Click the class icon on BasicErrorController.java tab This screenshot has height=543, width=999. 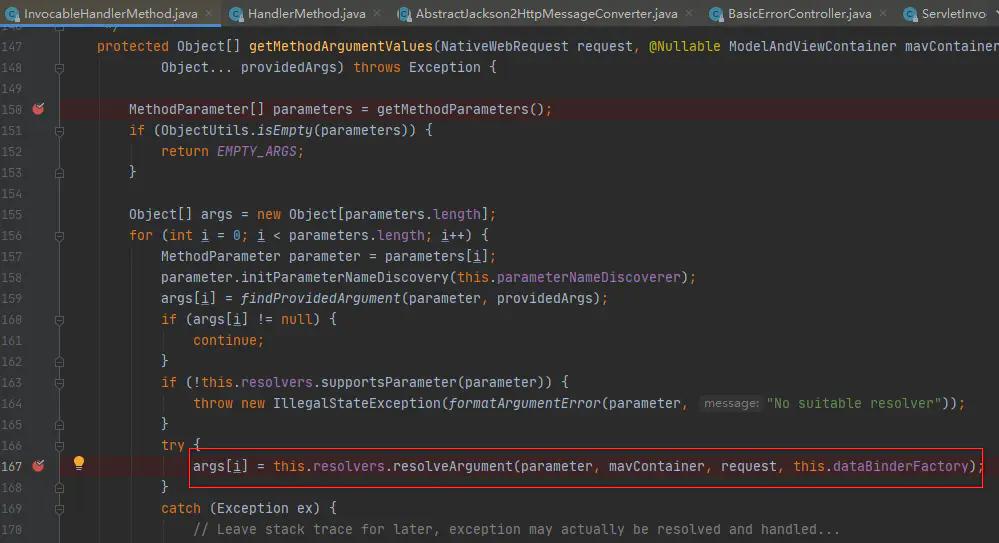(717, 14)
